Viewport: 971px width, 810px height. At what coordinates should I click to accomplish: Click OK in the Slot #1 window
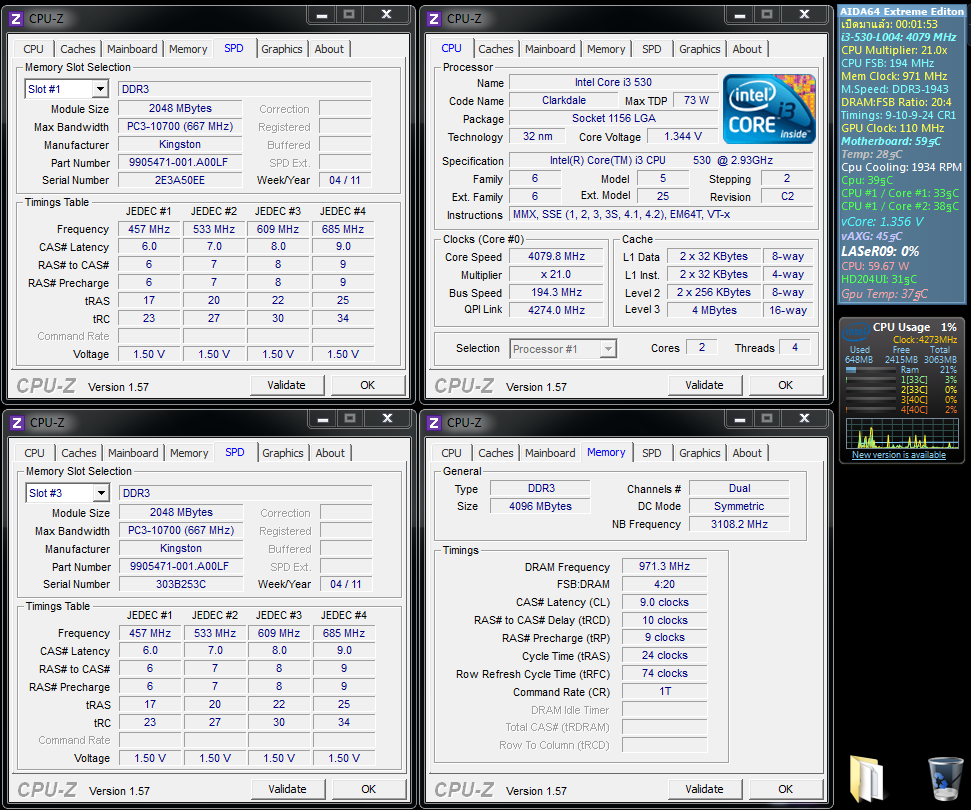[x=368, y=385]
